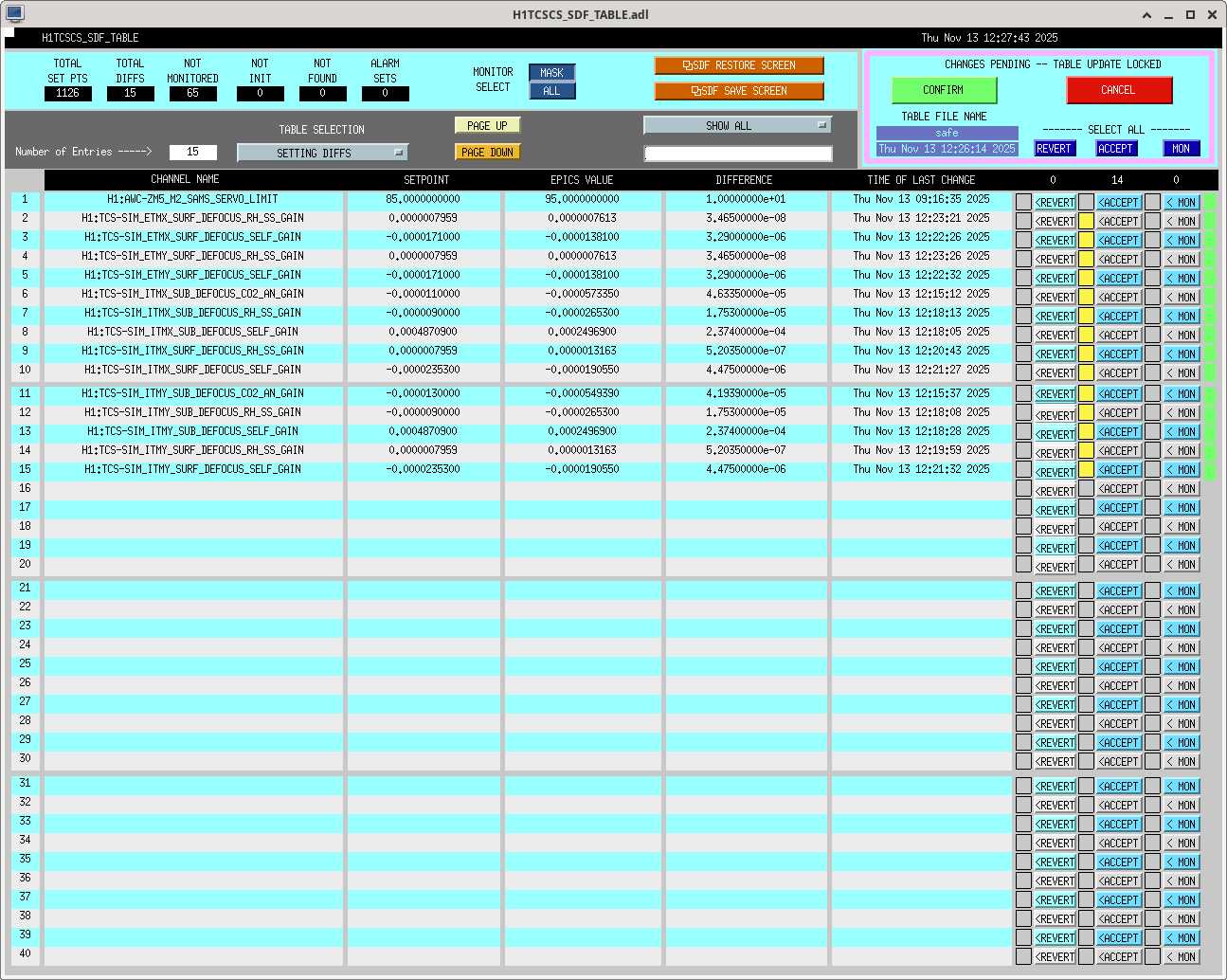Click <REVERT arrow button for row 1
Screen dimensions: 1227x980
tap(1055, 203)
